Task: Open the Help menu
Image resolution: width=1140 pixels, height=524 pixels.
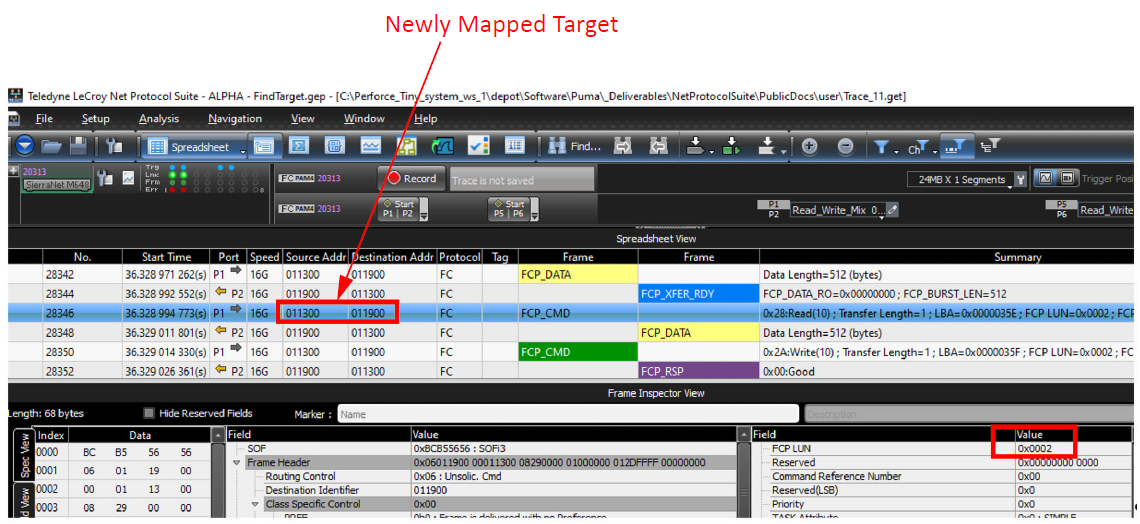Action: click(x=426, y=118)
